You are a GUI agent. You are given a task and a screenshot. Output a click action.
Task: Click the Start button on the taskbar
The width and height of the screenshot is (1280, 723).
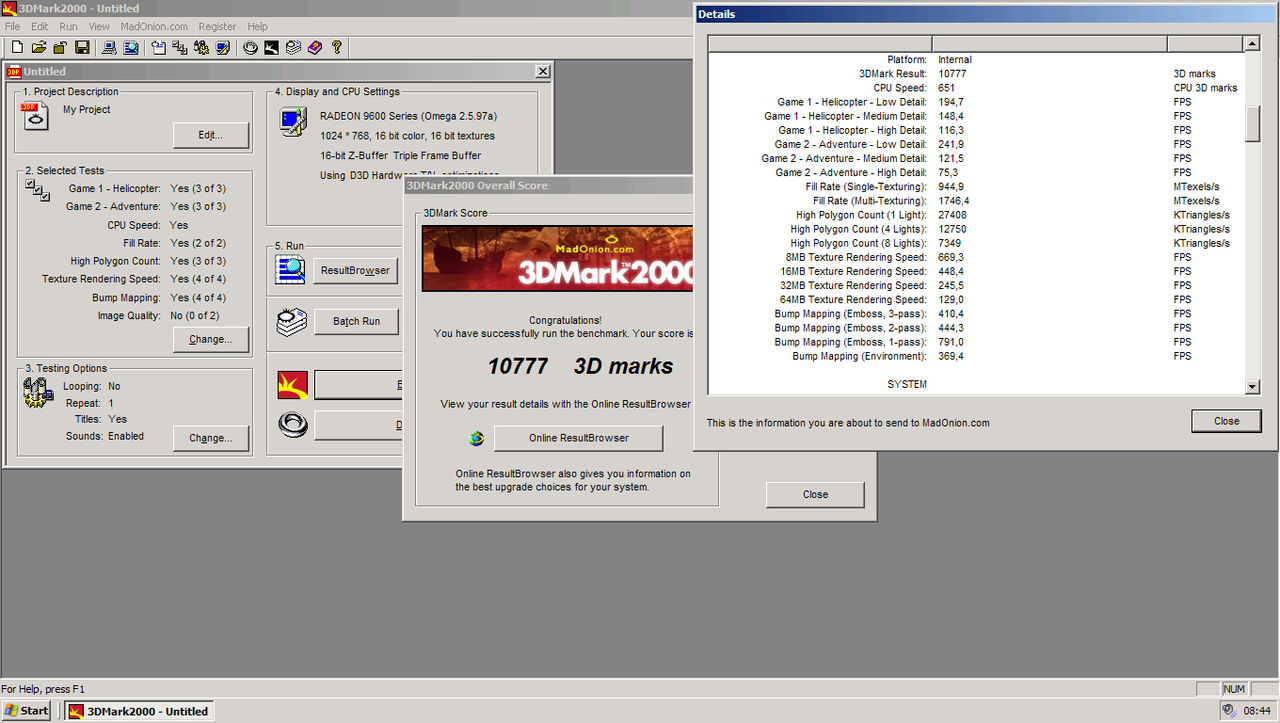(x=25, y=710)
